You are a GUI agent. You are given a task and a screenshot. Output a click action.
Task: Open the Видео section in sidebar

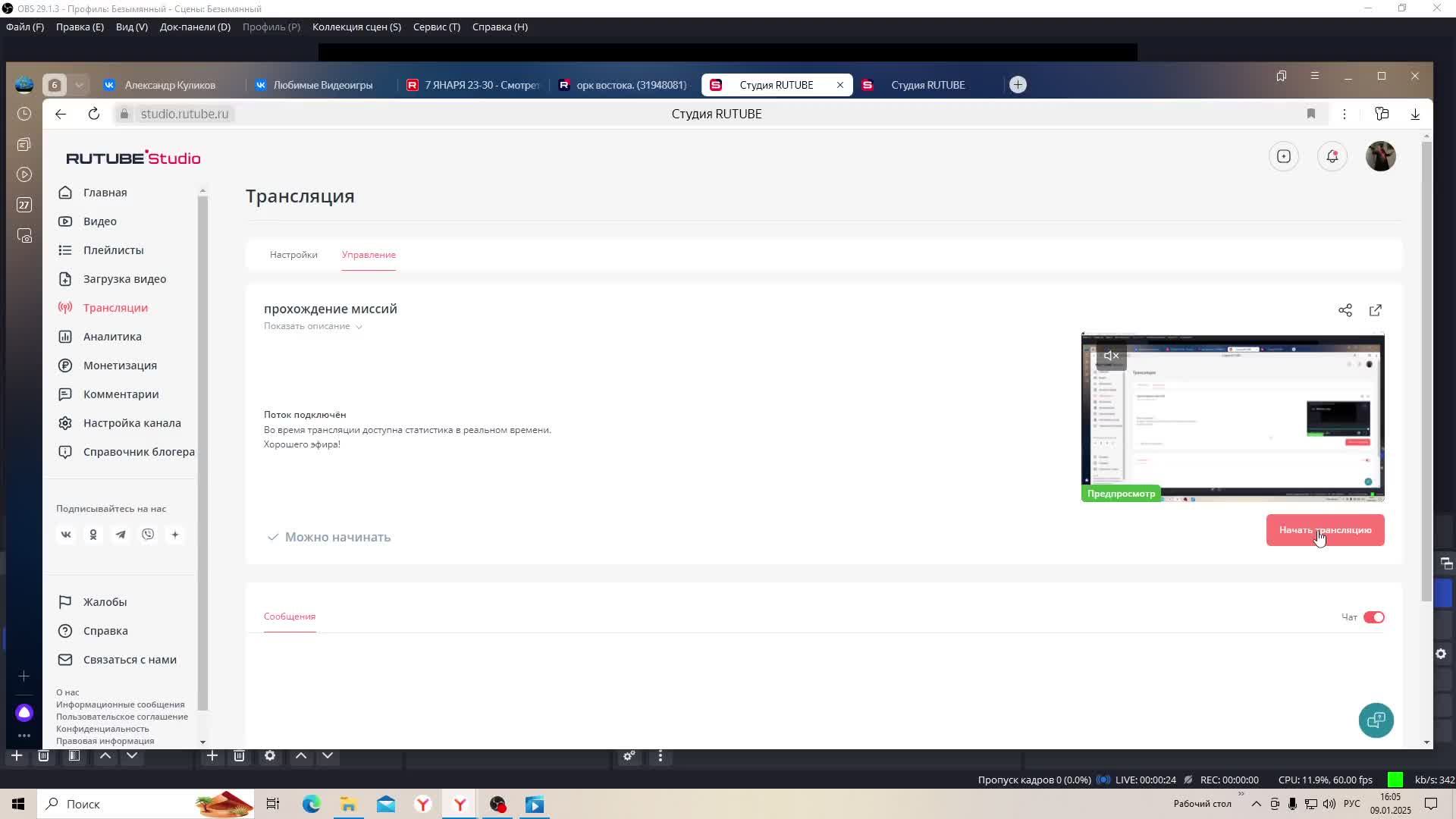(x=87, y=221)
